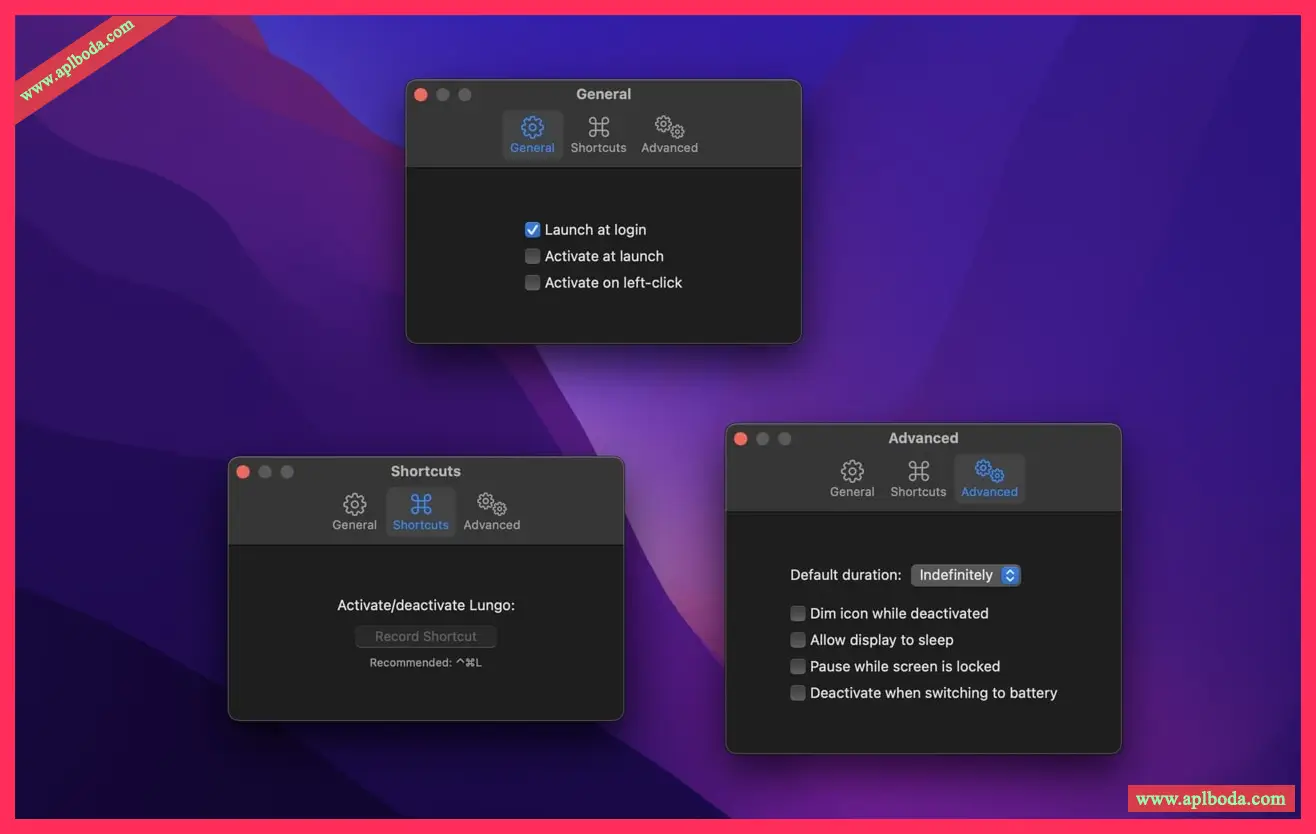The image size is (1316, 834).
Task: Select Advanced tab in the Advanced window
Action: point(990,479)
